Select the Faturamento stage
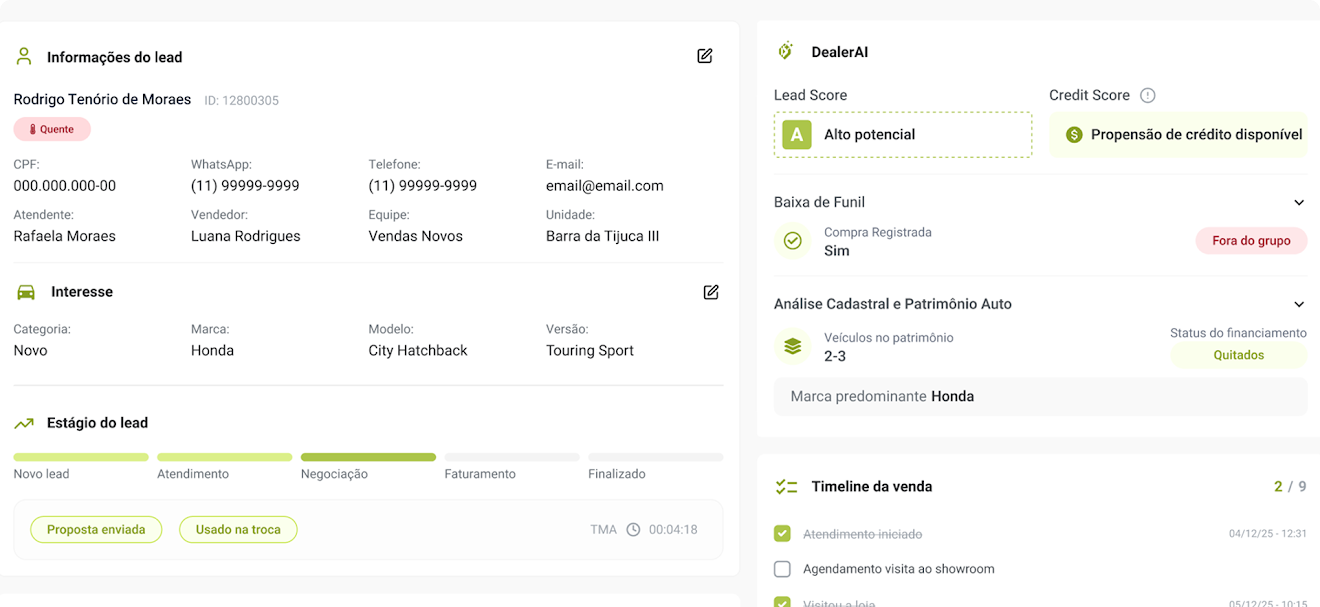This screenshot has width=1320, height=607. coord(512,457)
